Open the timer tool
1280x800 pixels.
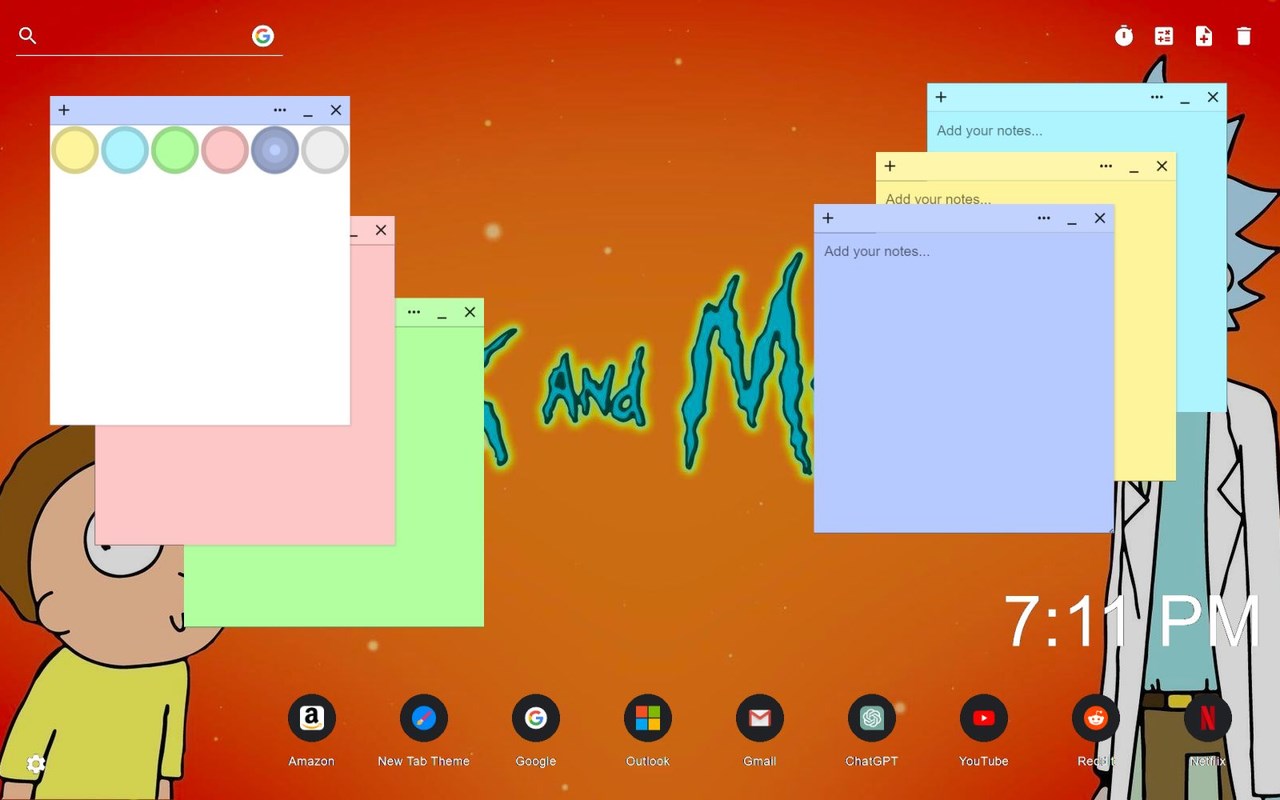tap(1124, 36)
